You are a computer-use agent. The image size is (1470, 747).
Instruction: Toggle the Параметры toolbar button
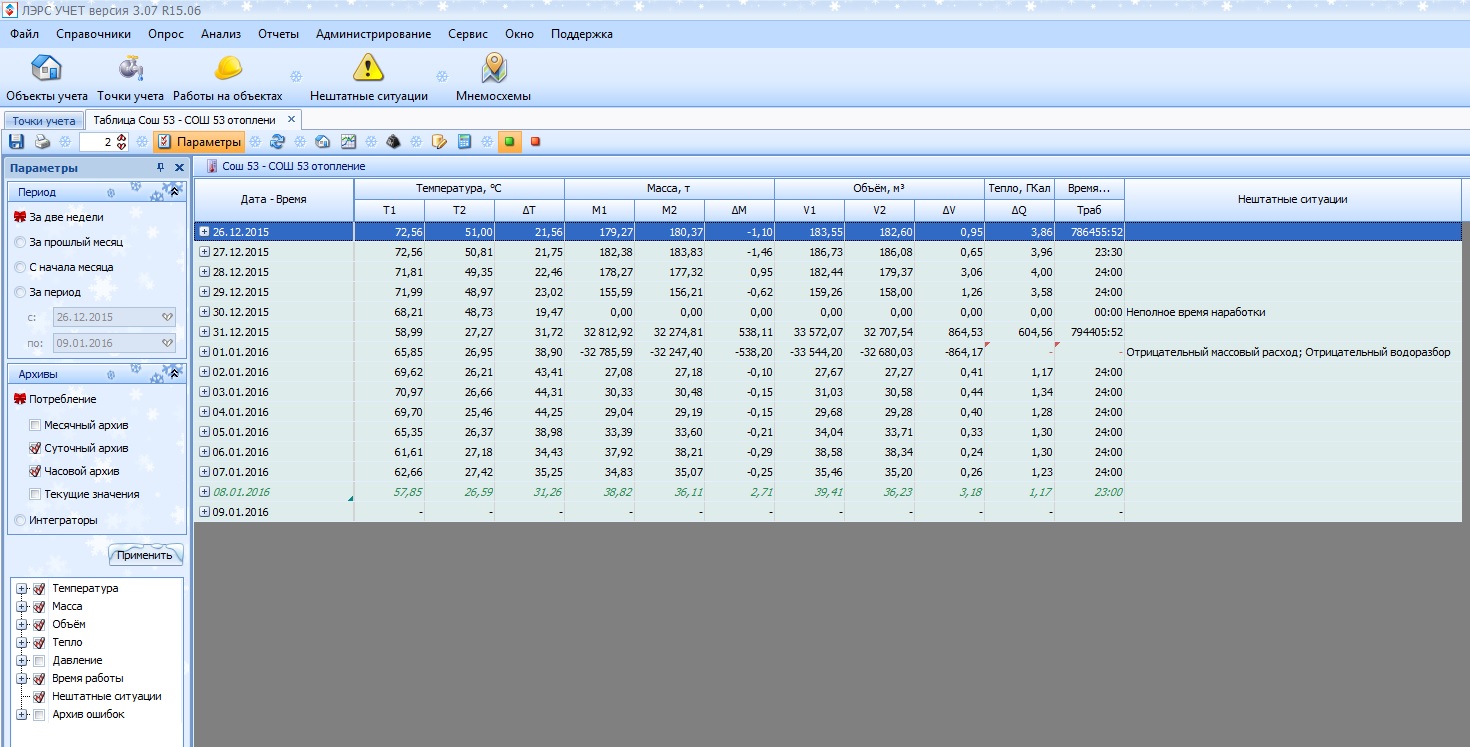coord(199,142)
